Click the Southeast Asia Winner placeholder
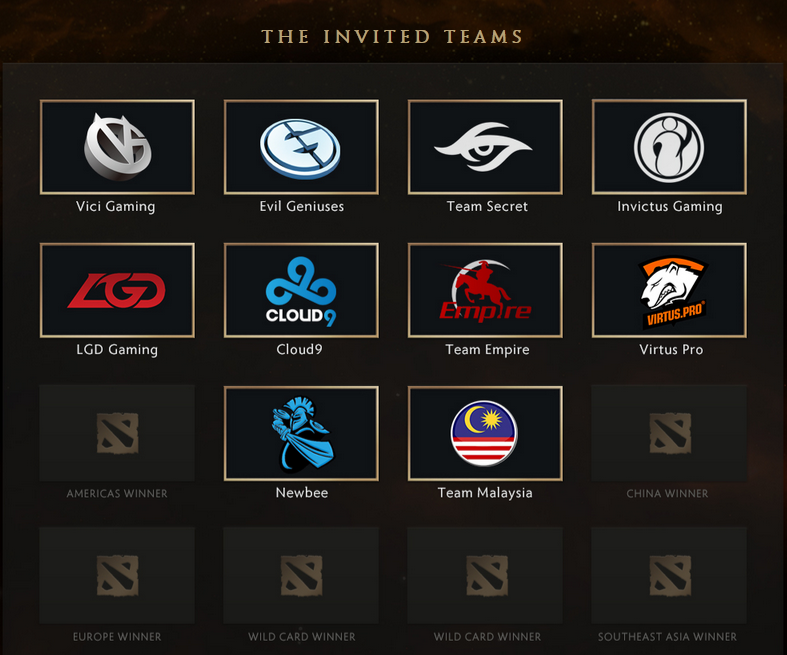 pos(669,576)
